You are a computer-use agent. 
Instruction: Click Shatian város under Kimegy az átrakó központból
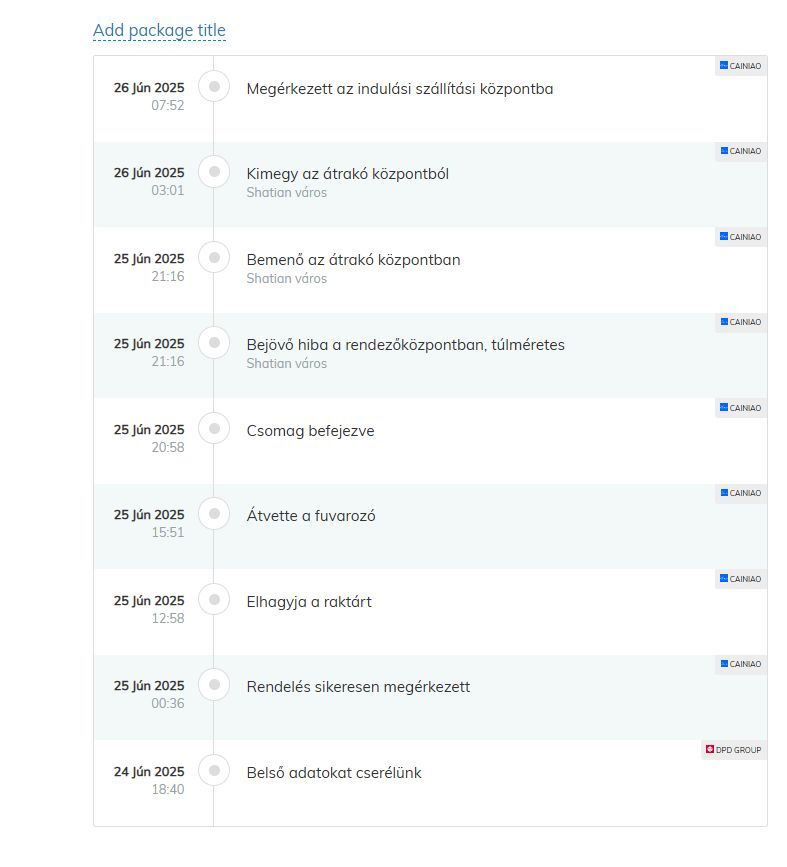click(286, 192)
